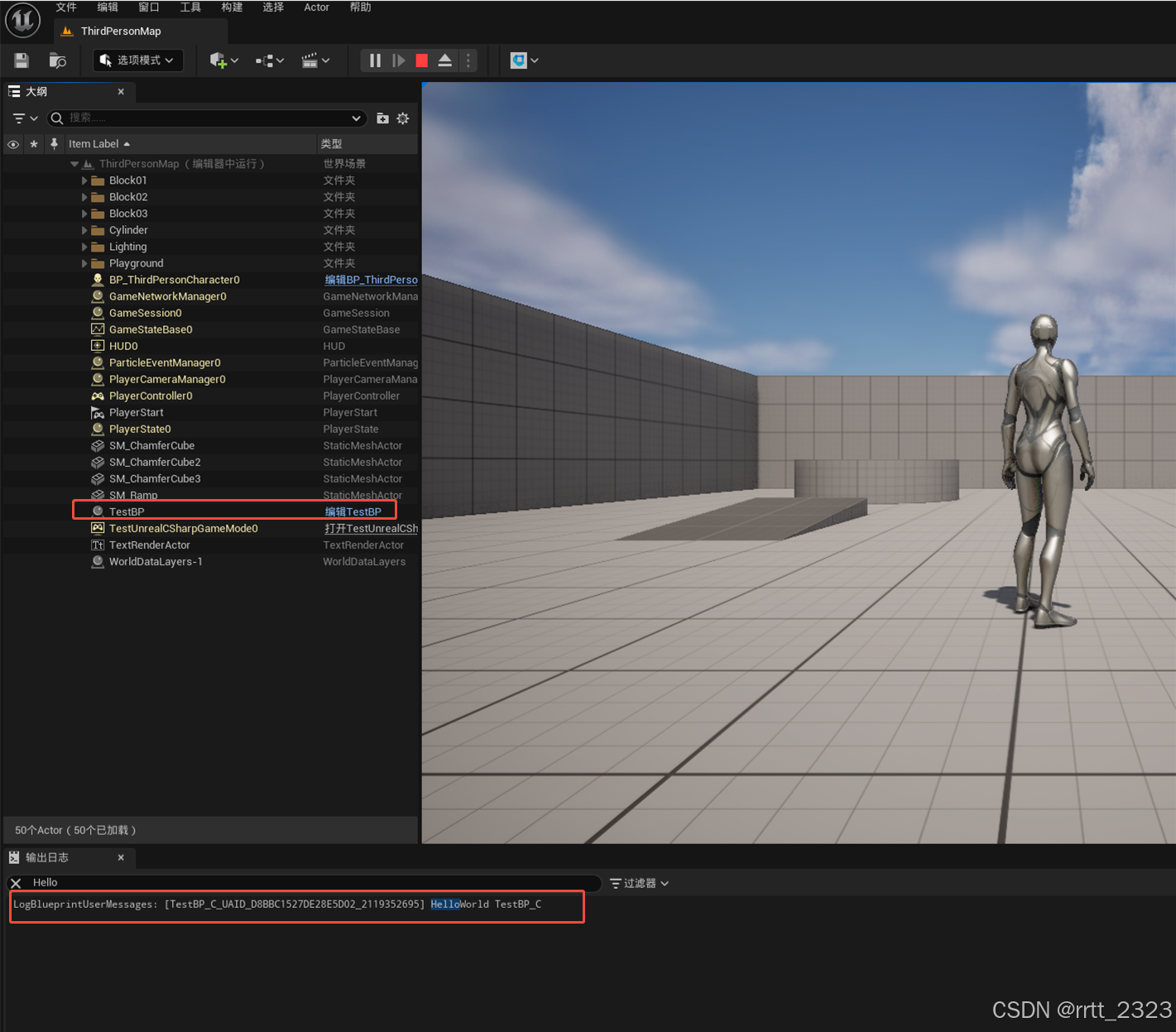Save the current level with the disk icon
This screenshot has height=1032, width=1176.
click(22, 60)
